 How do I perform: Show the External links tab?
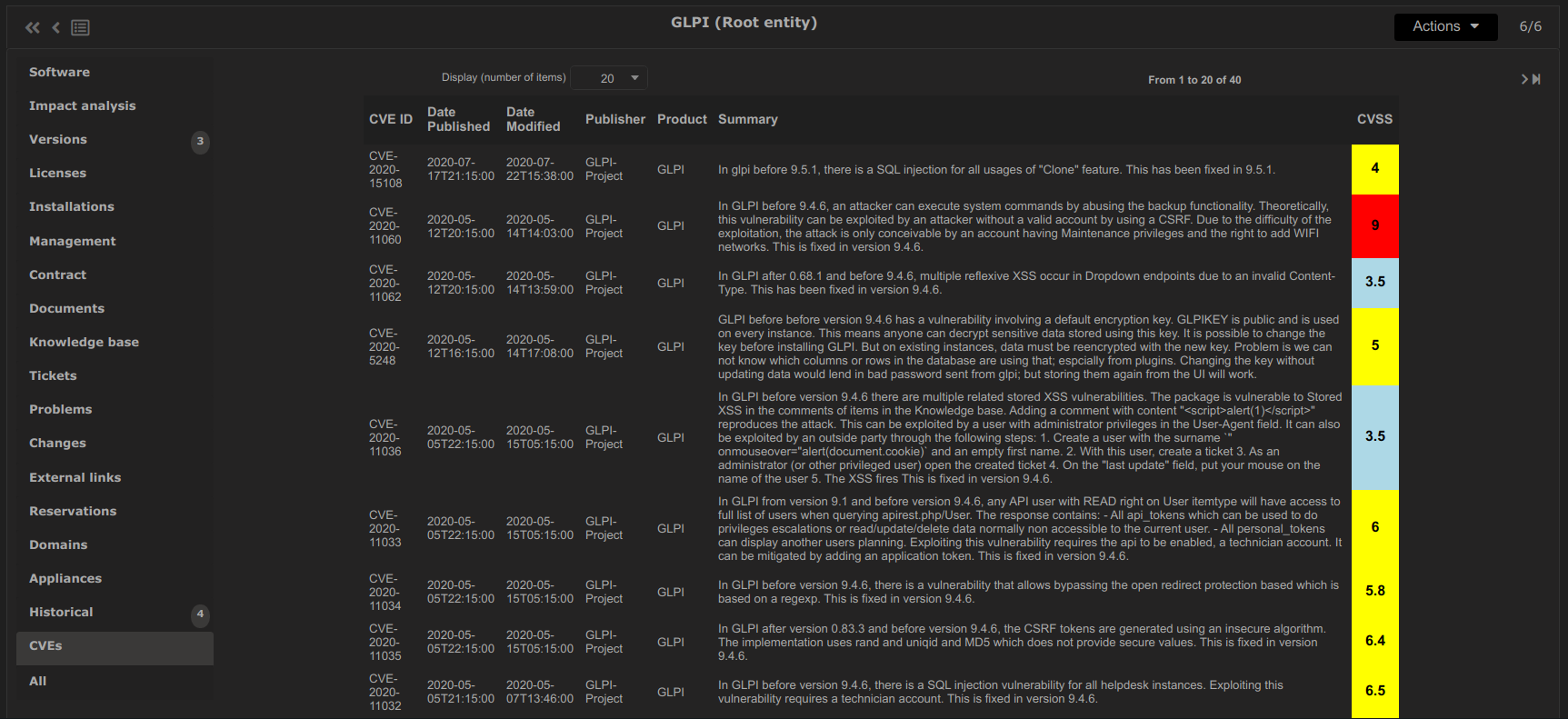pos(75,477)
